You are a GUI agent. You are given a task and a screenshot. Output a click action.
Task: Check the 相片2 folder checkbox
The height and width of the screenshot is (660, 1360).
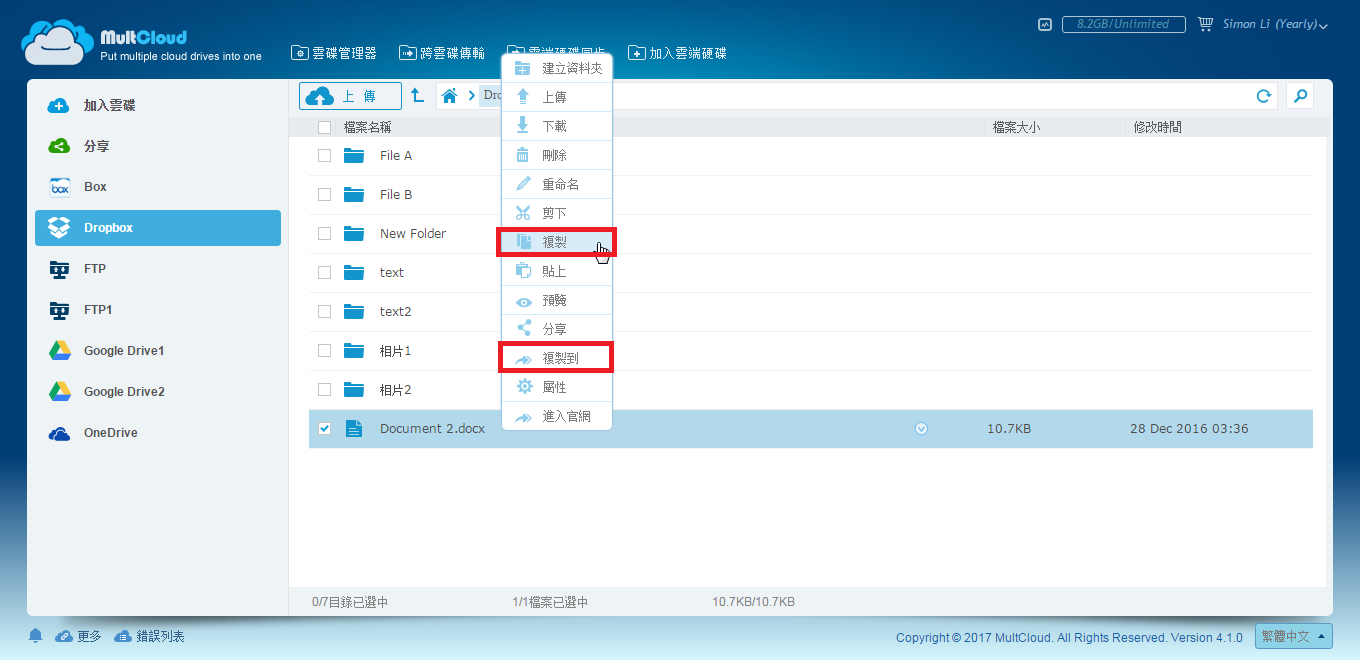point(324,389)
